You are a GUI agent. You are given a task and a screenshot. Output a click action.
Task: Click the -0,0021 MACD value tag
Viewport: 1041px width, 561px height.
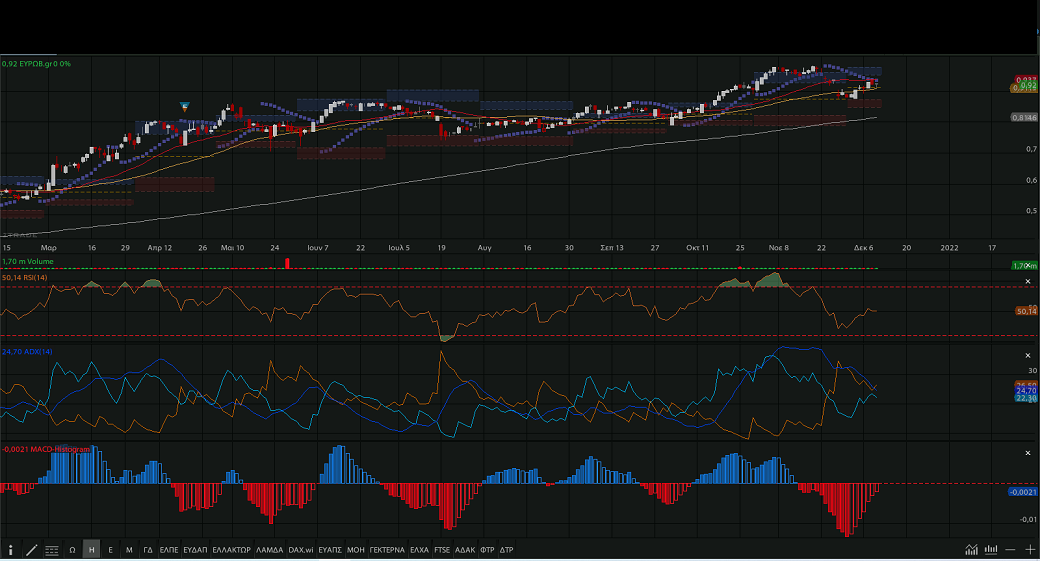(1023, 492)
